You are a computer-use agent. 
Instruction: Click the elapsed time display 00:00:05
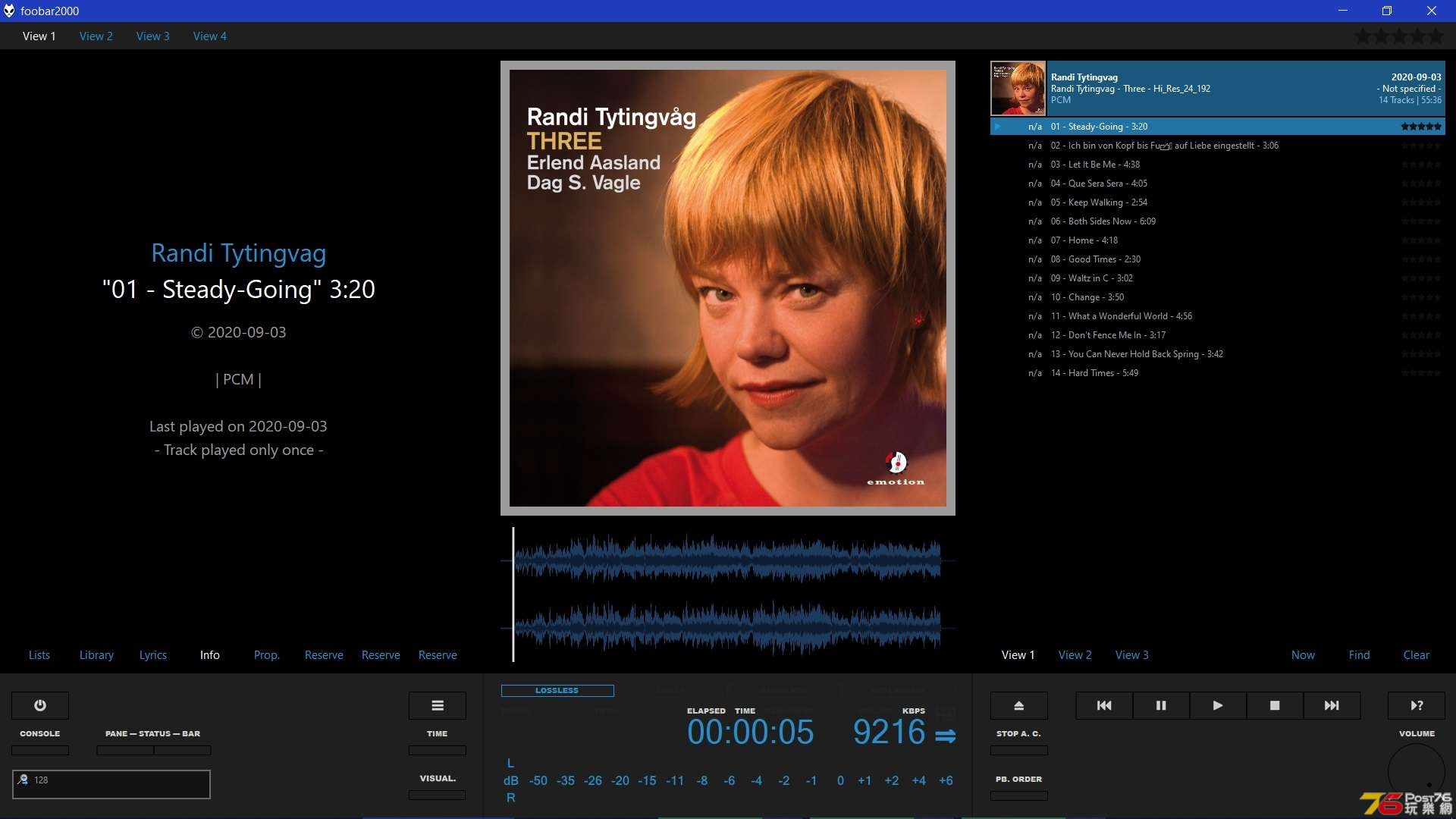750,732
